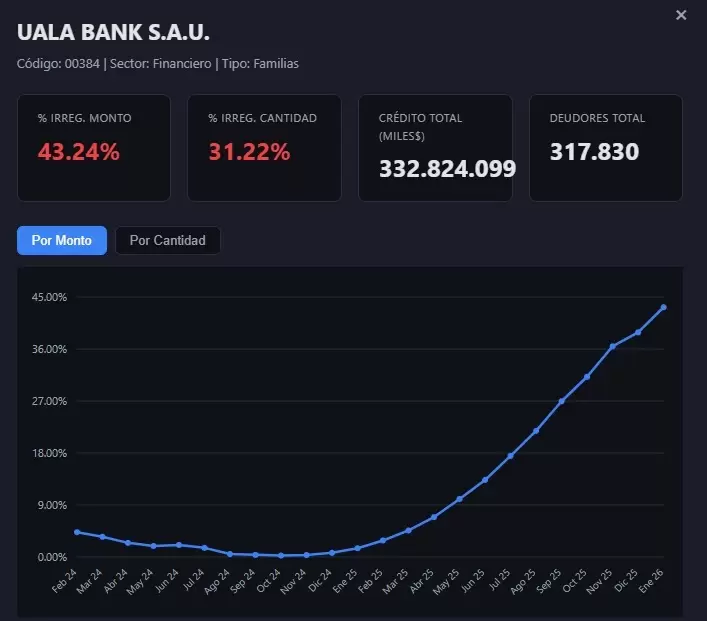The width and height of the screenshot is (707, 621).
Task: Click the 0.00% y-axis label
Action: (50, 557)
